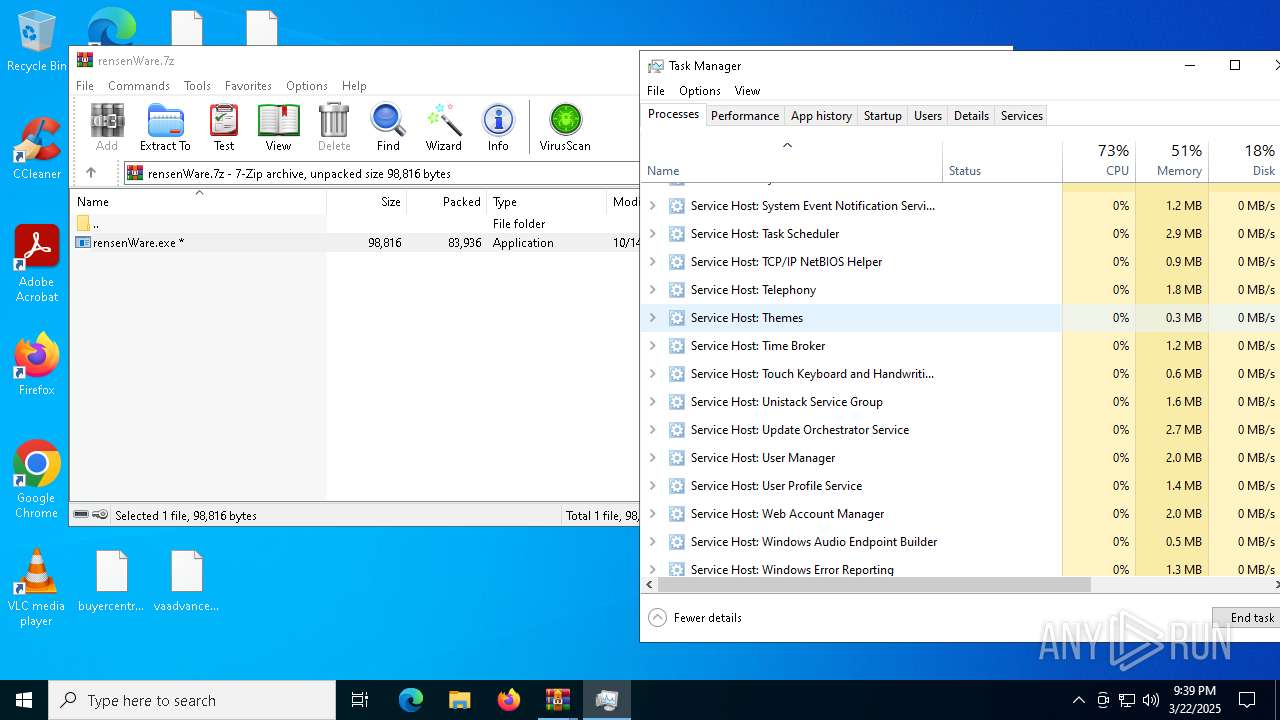Screen dimensions: 1280x720
Task: Open Windows Start menu
Action: click(24, 700)
